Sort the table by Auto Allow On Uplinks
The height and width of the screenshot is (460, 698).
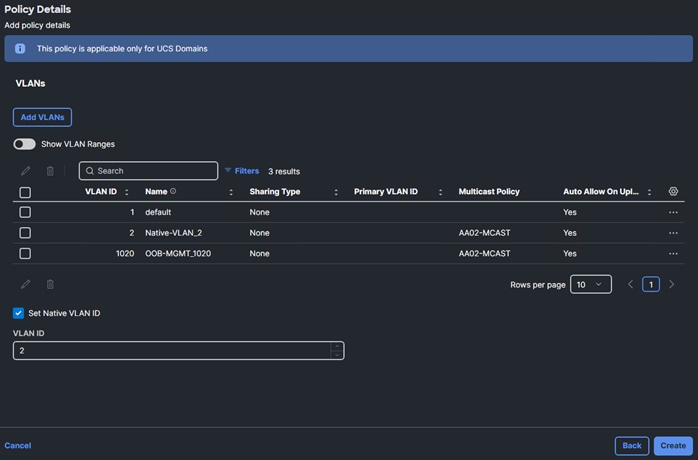649,192
